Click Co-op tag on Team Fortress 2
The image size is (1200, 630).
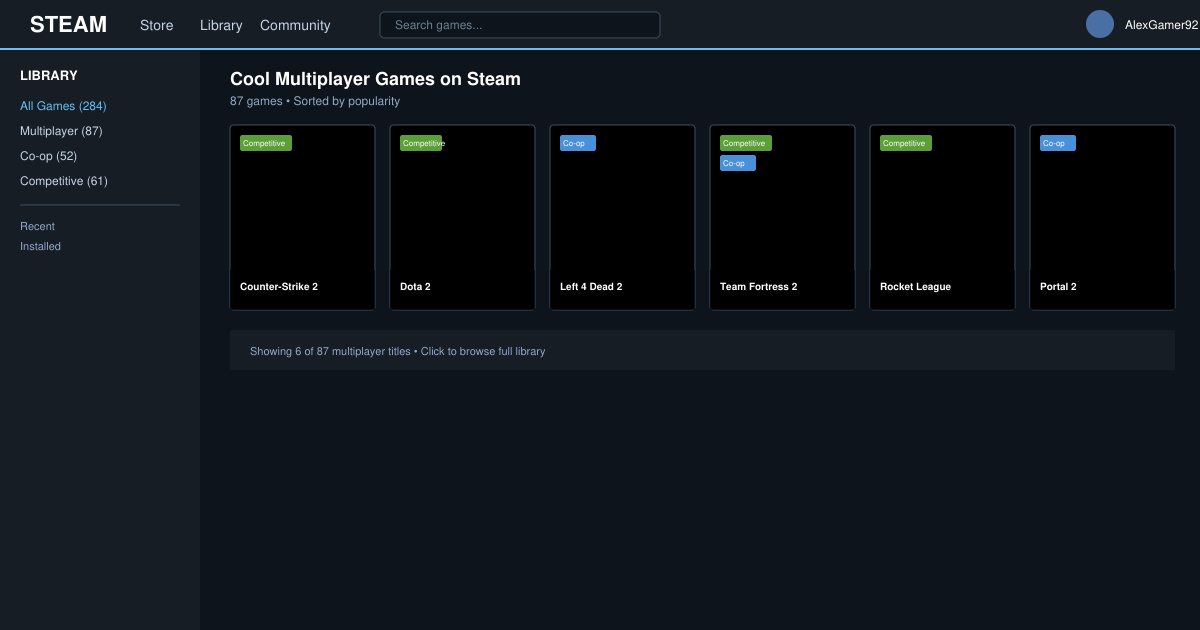click(x=738, y=163)
